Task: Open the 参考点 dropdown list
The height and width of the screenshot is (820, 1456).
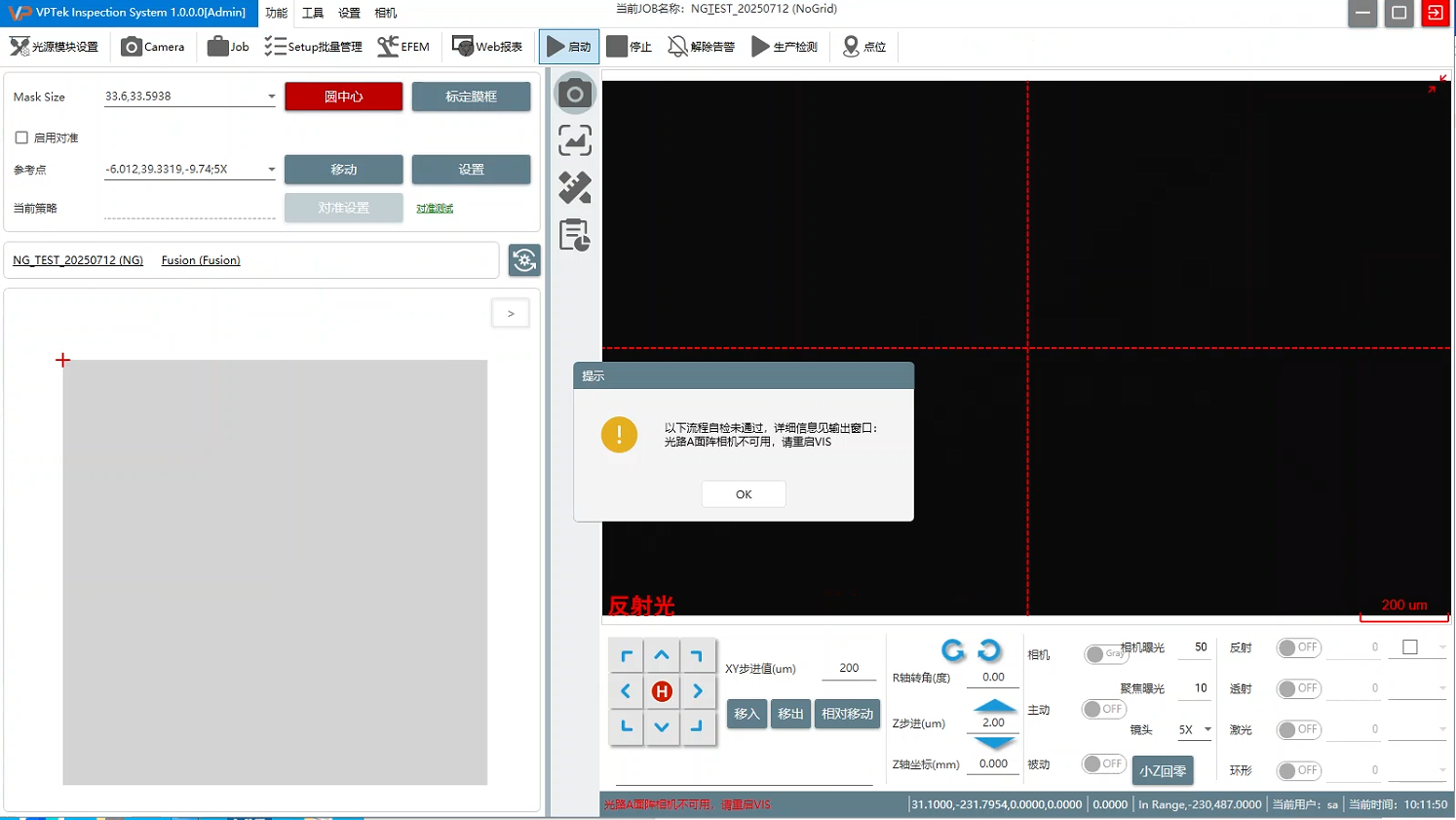Action: pos(271,170)
